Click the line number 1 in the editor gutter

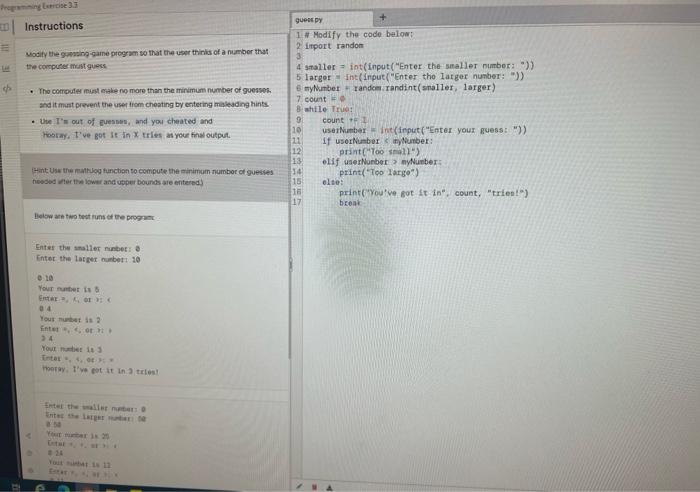pyautogui.click(x=298, y=35)
